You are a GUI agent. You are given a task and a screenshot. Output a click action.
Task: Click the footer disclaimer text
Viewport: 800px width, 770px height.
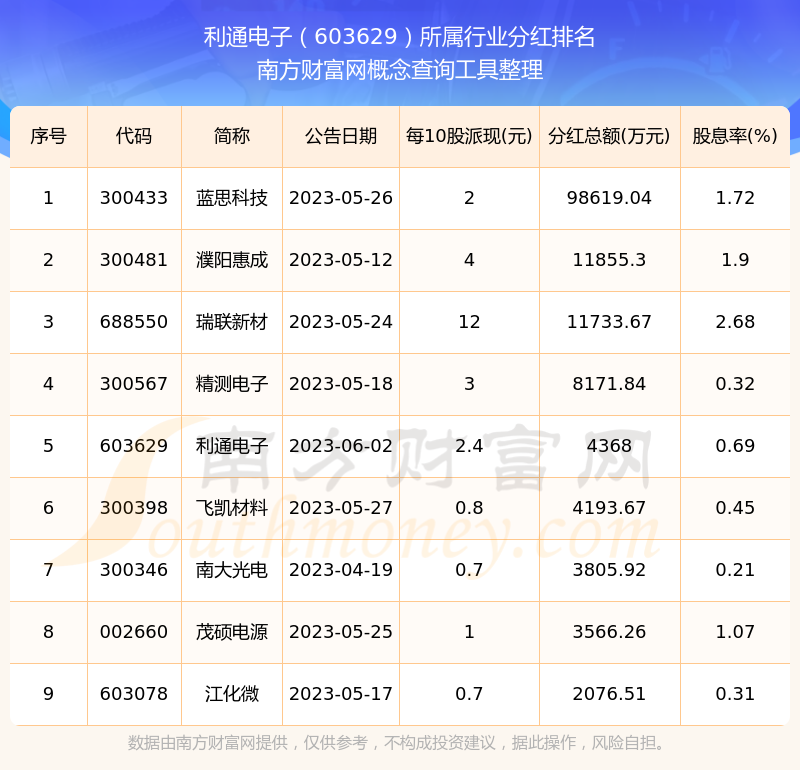[399, 743]
